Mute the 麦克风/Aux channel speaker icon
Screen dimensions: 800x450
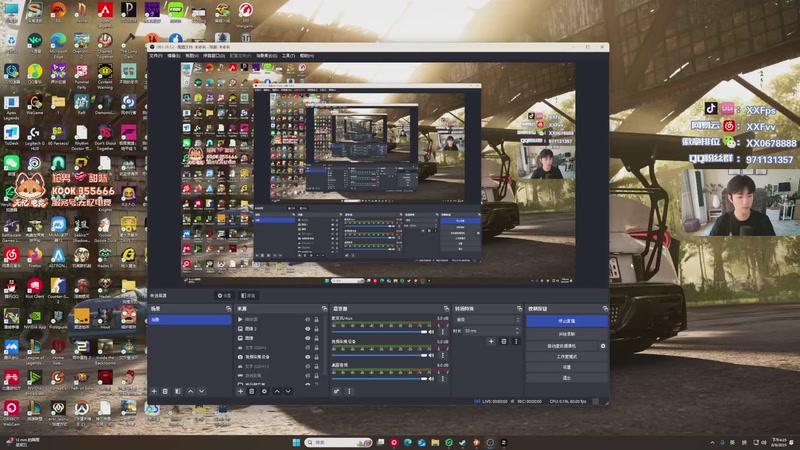pos(432,332)
